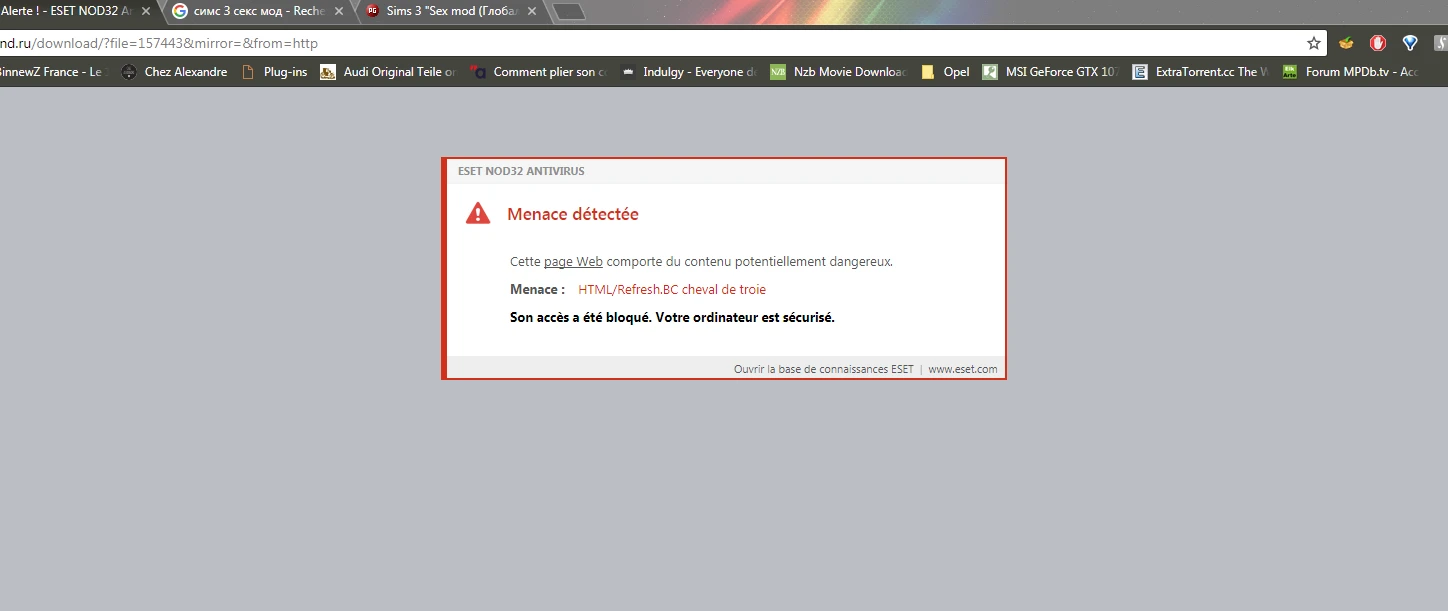Close the Sims 3 Sex mod tab
Viewport: 1448px width, 611px height.
click(x=531, y=12)
